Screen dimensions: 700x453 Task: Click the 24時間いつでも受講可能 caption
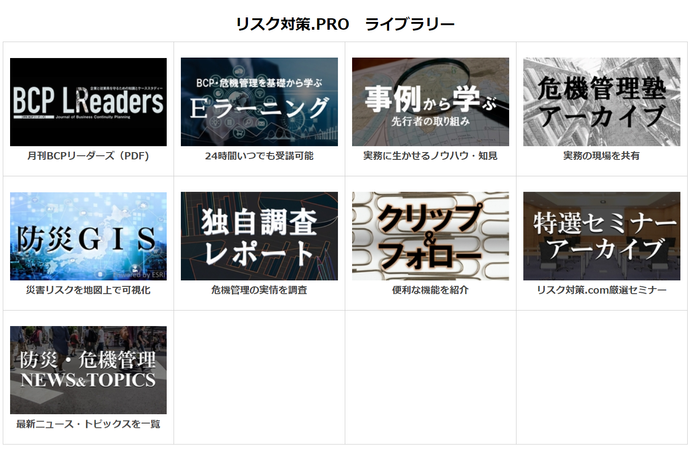259,156
